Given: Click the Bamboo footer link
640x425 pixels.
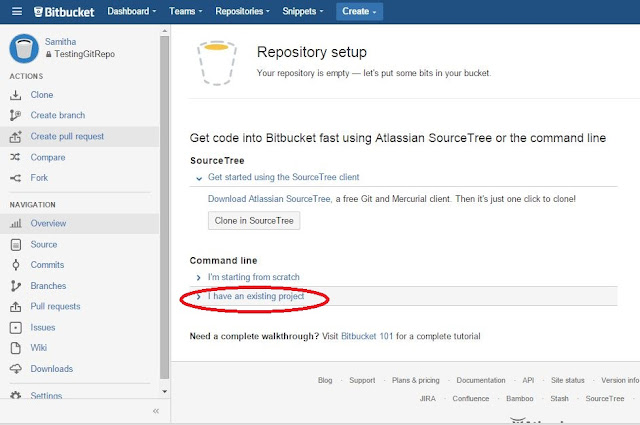Looking at the screenshot, I should click(520, 398).
